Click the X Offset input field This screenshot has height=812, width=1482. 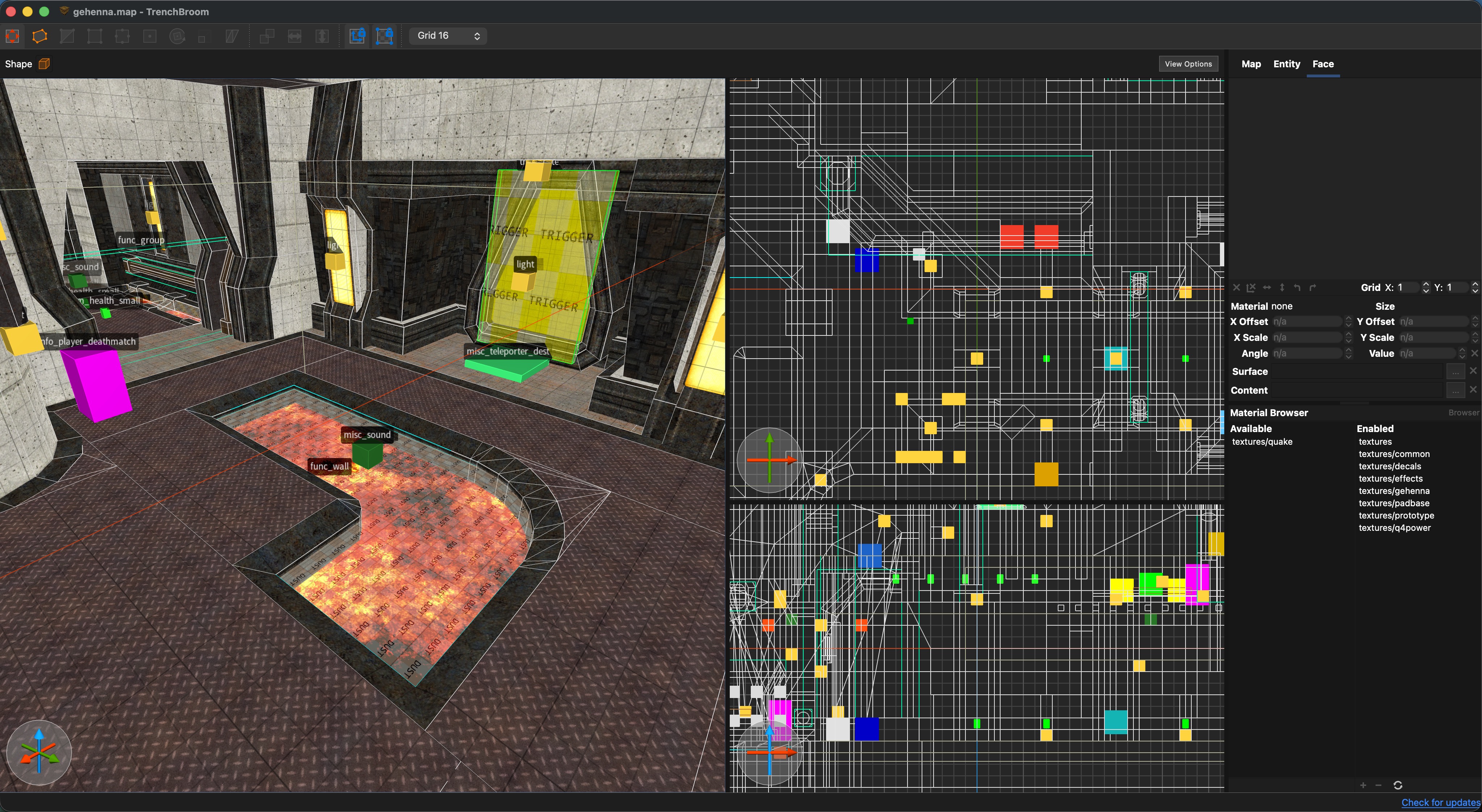(x=1307, y=322)
